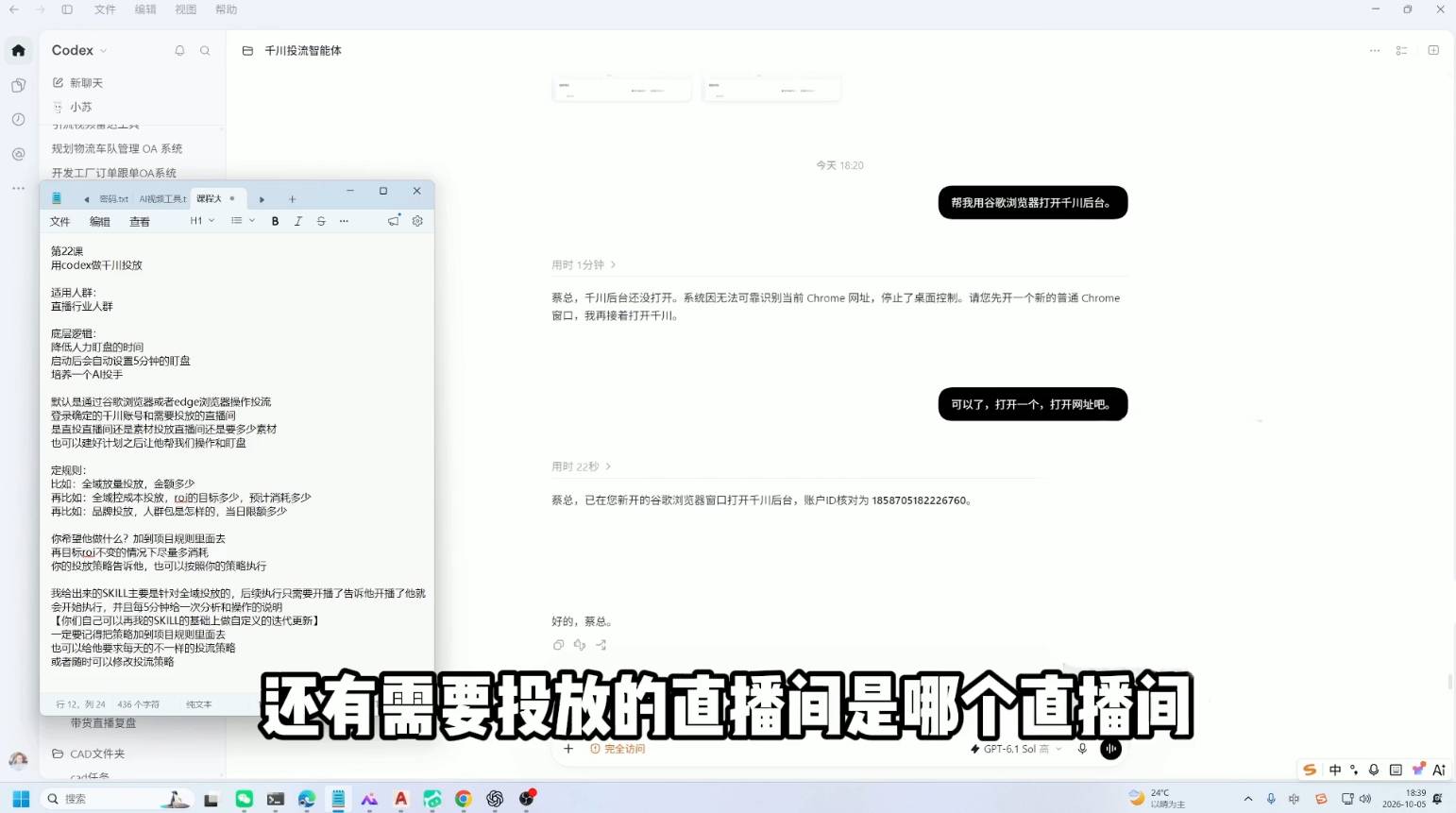The width and height of the screenshot is (1456, 813).
Task: Open Chrome from the Windows taskbar
Action: pyautogui.click(x=464, y=799)
